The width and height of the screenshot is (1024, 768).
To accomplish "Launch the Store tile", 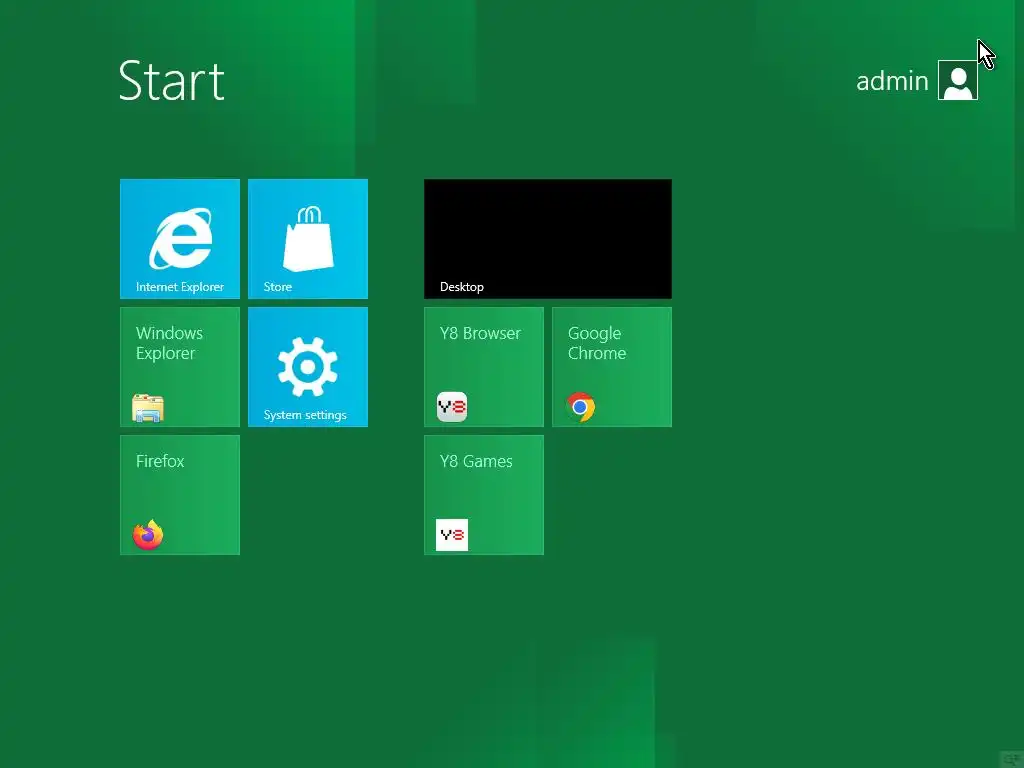I will click(308, 239).
